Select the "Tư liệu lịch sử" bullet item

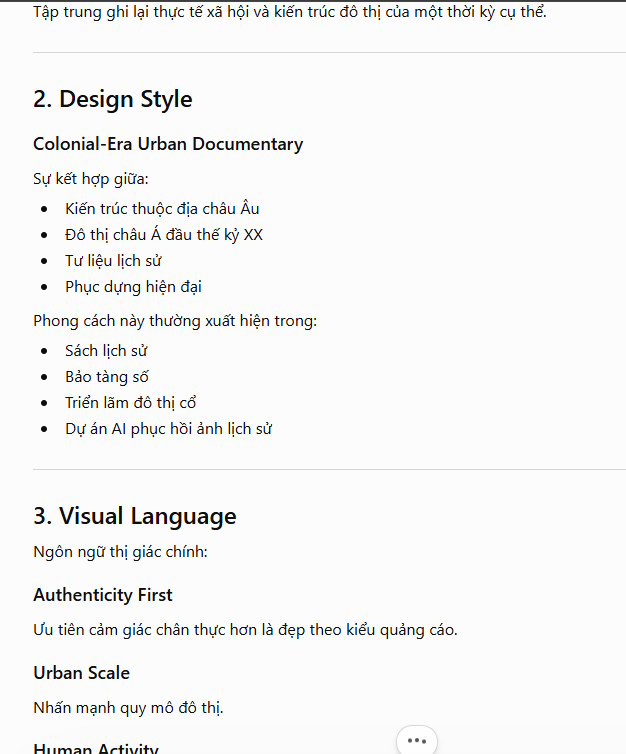(x=113, y=261)
